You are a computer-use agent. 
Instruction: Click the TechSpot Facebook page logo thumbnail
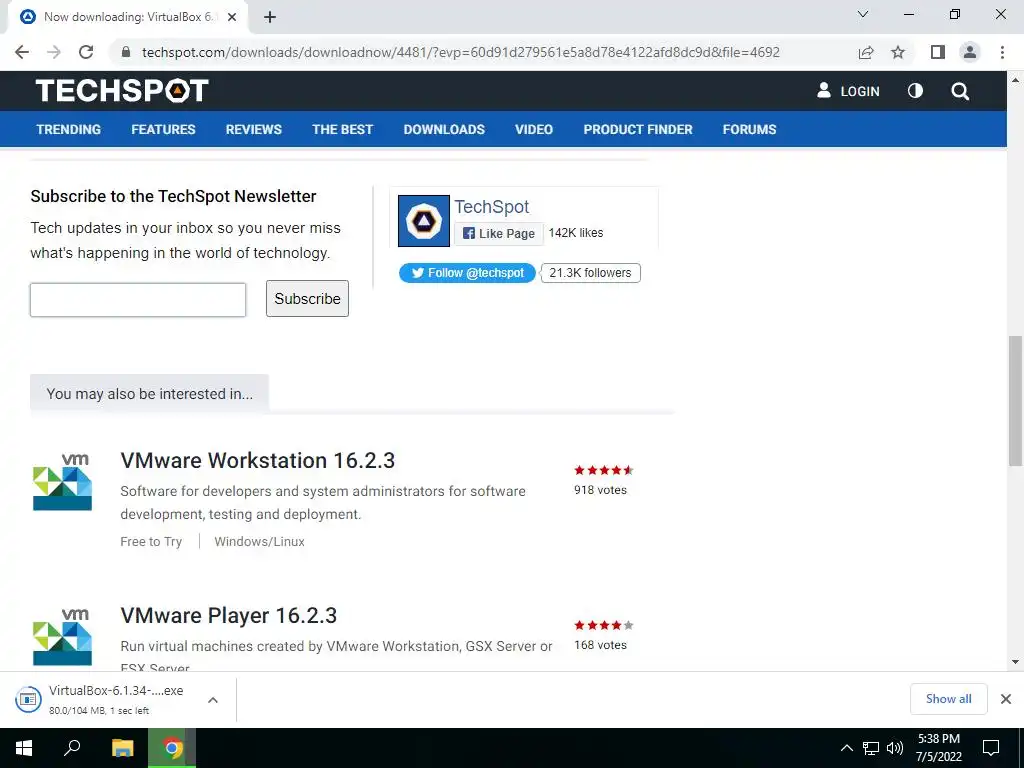pyautogui.click(x=424, y=221)
